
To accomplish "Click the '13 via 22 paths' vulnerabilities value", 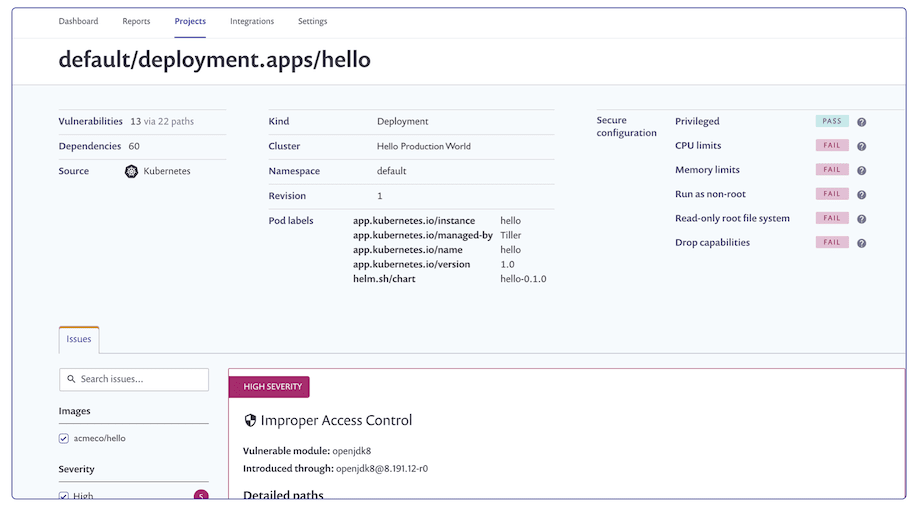I will (162, 122).
